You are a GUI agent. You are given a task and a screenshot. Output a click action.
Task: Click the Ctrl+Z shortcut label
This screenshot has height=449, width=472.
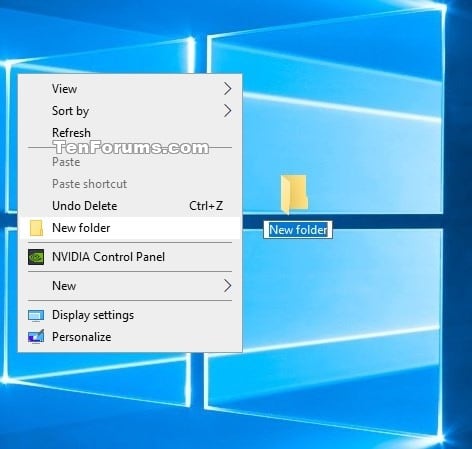point(206,206)
